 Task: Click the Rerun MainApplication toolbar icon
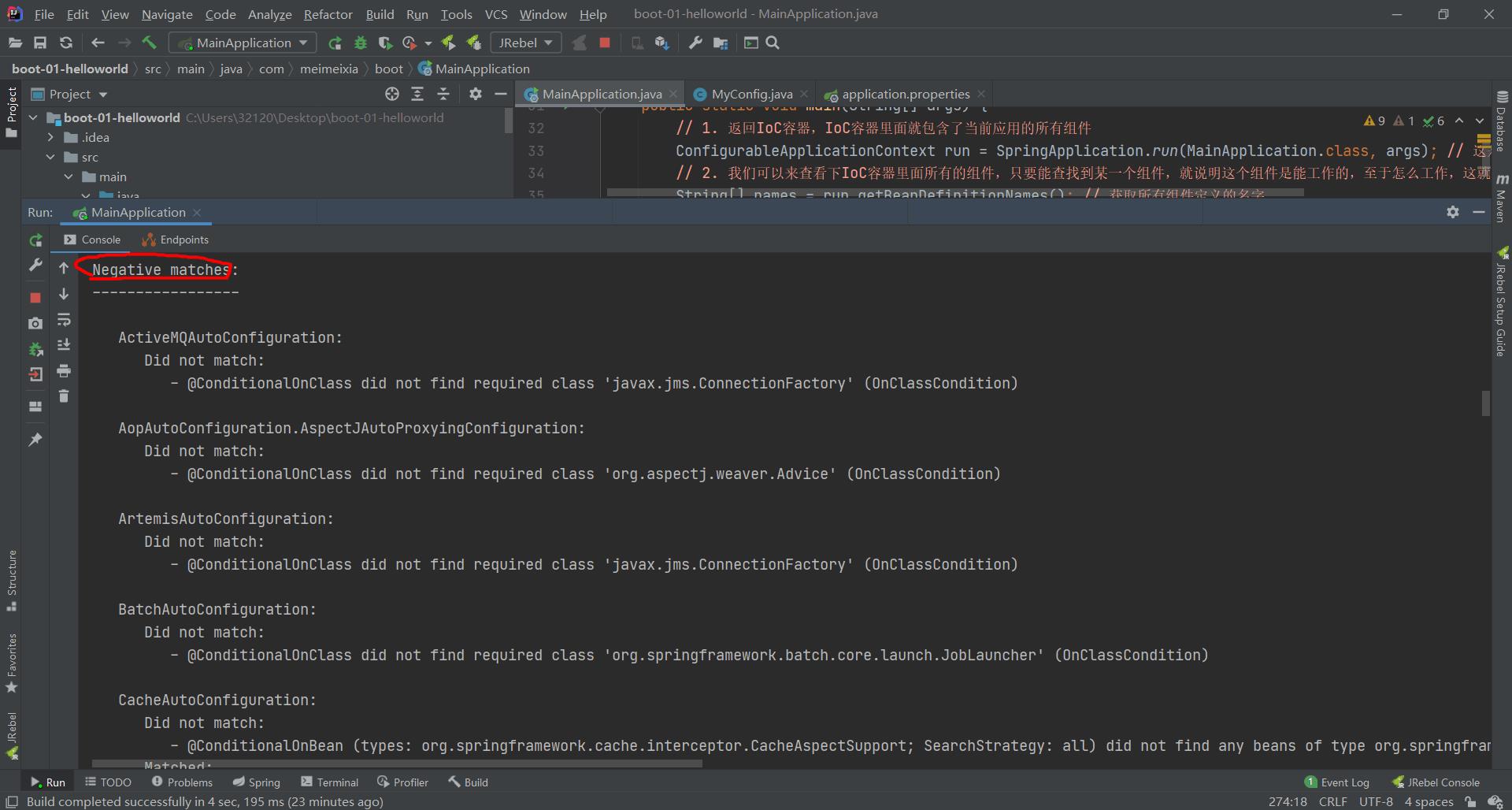pyautogui.click(x=335, y=43)
